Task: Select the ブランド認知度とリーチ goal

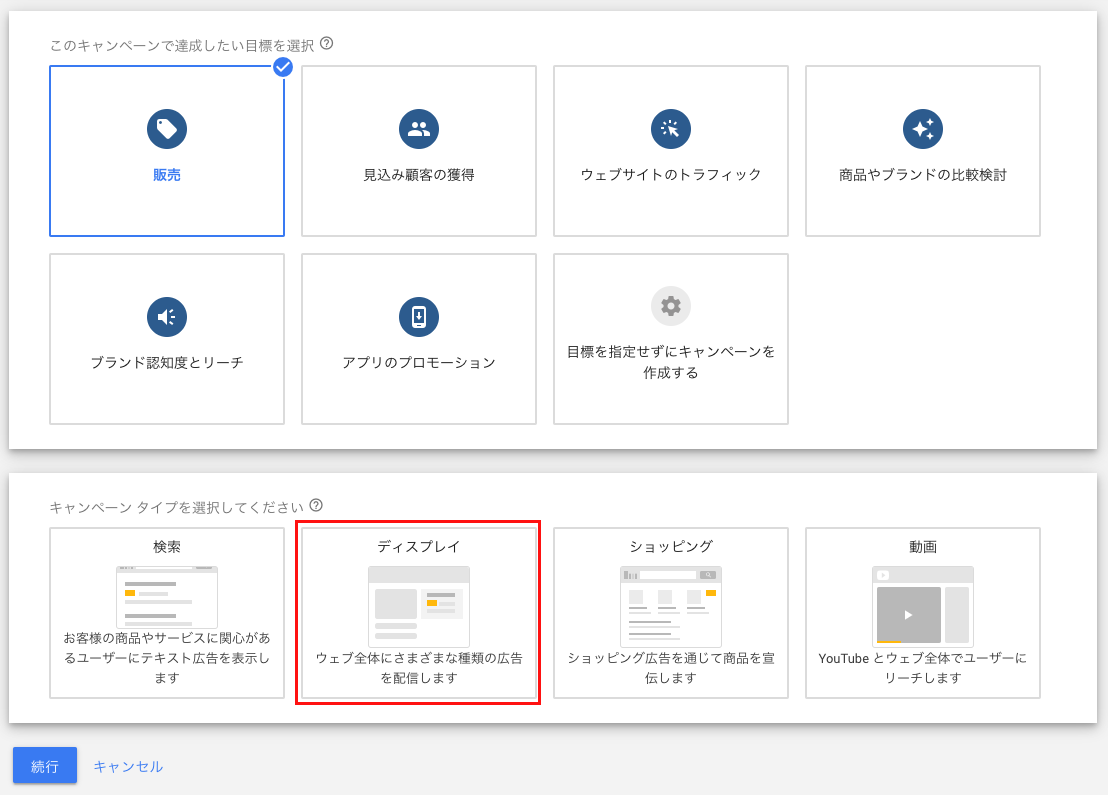Action: (166, 338)
